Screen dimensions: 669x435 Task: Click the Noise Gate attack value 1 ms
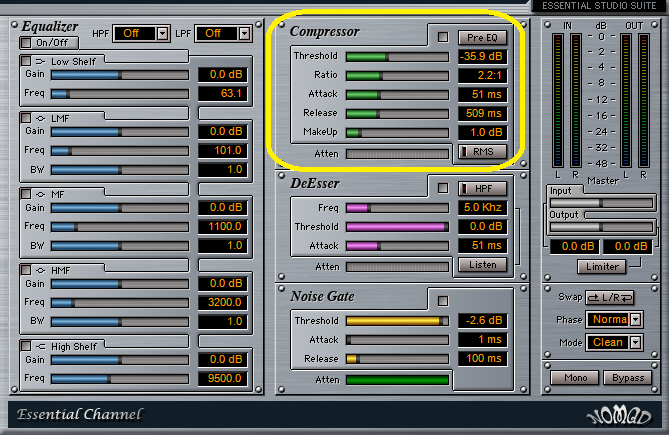[482, 339]
